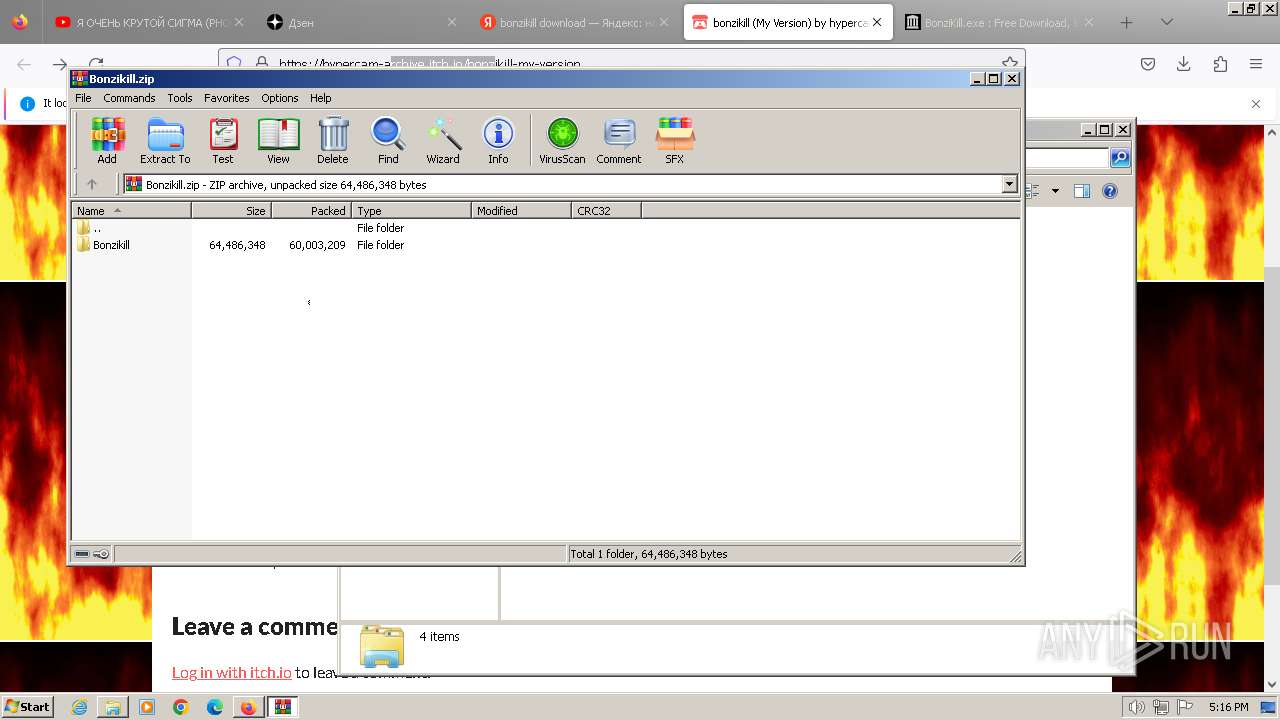This screenshot has width=1280, height=720.
Task: Go up one level arrow in WinRAR
Action: [x=92, y=184]
